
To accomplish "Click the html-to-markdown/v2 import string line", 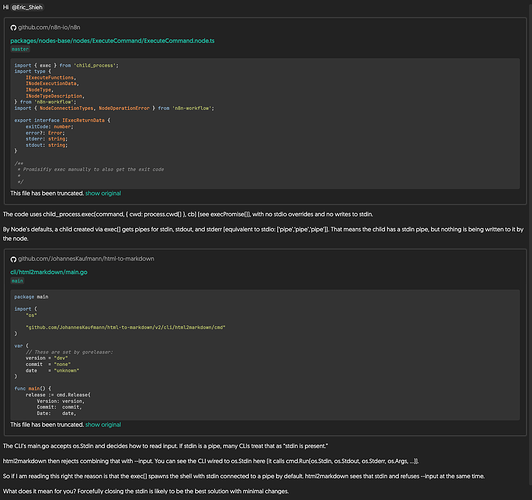I will pos(126,327).
